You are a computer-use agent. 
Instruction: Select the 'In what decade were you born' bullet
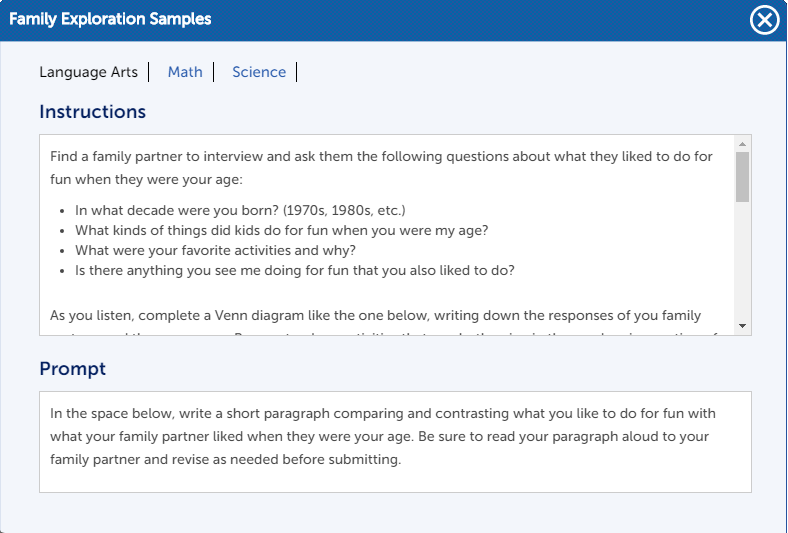tap(240, 210)
